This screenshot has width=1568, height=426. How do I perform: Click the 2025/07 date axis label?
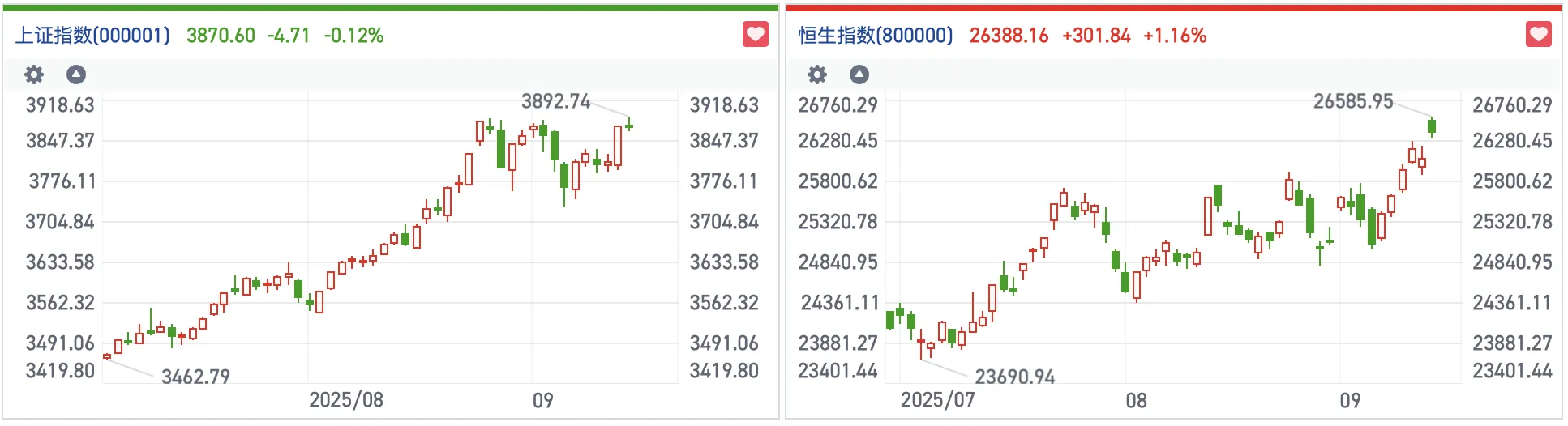click(x=937, y=400)
